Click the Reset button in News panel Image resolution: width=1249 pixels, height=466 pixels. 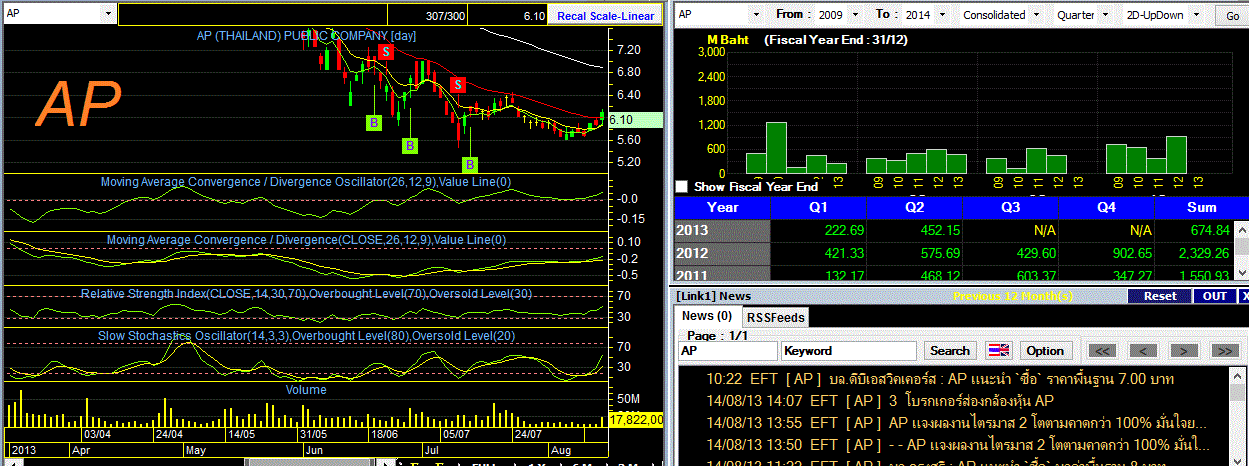click(x=1160, y=296)
